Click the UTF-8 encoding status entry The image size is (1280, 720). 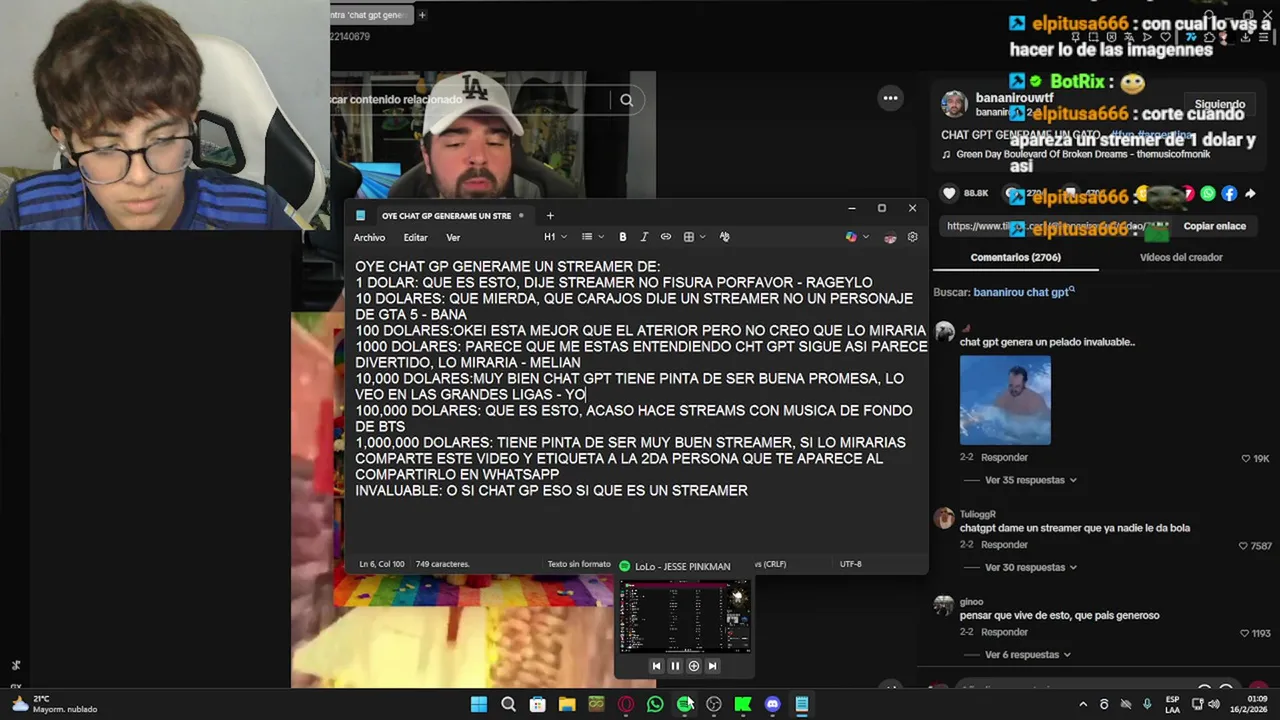850,564
